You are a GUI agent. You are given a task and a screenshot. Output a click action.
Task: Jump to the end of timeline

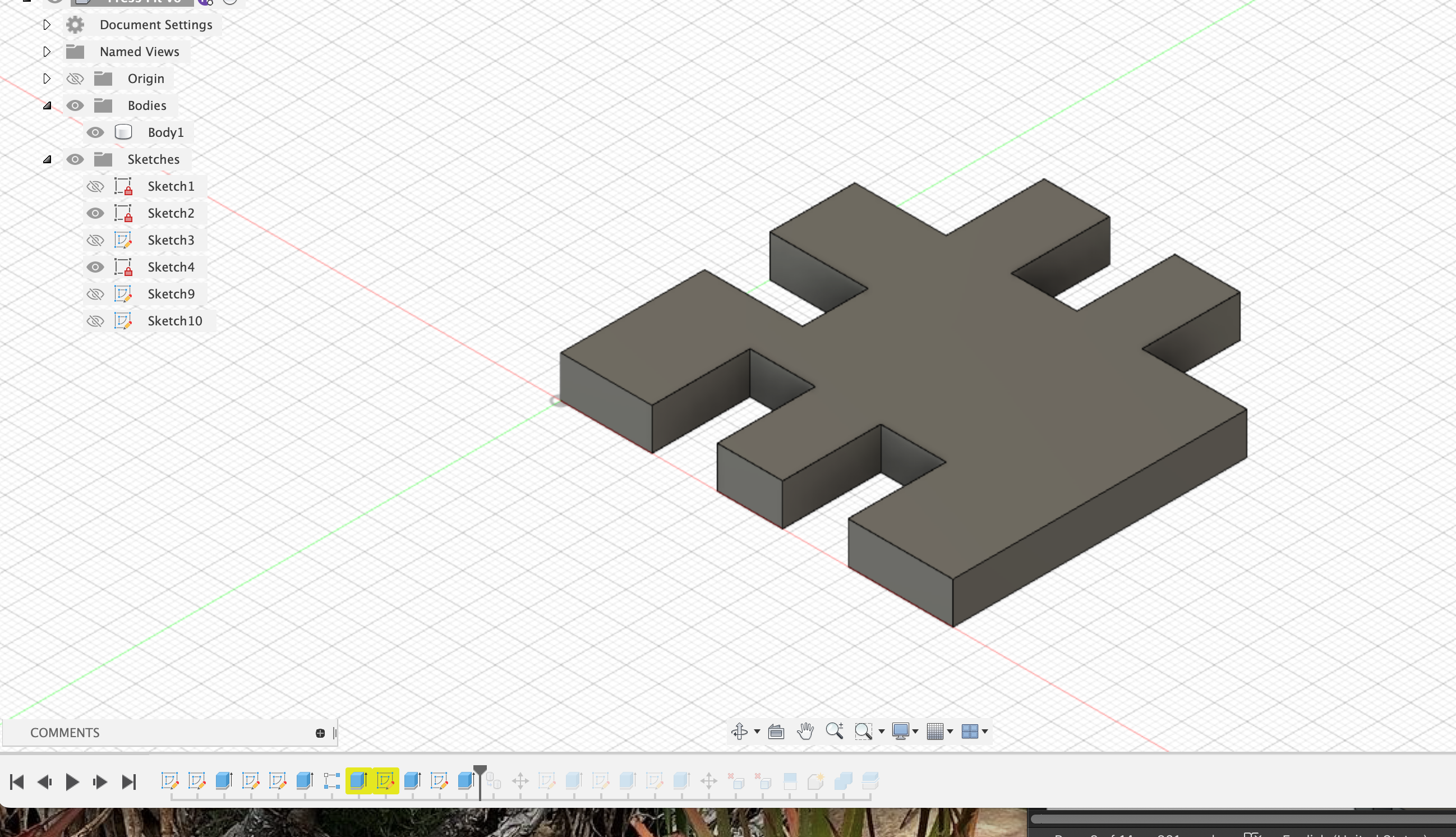click(x=128, y=782)
